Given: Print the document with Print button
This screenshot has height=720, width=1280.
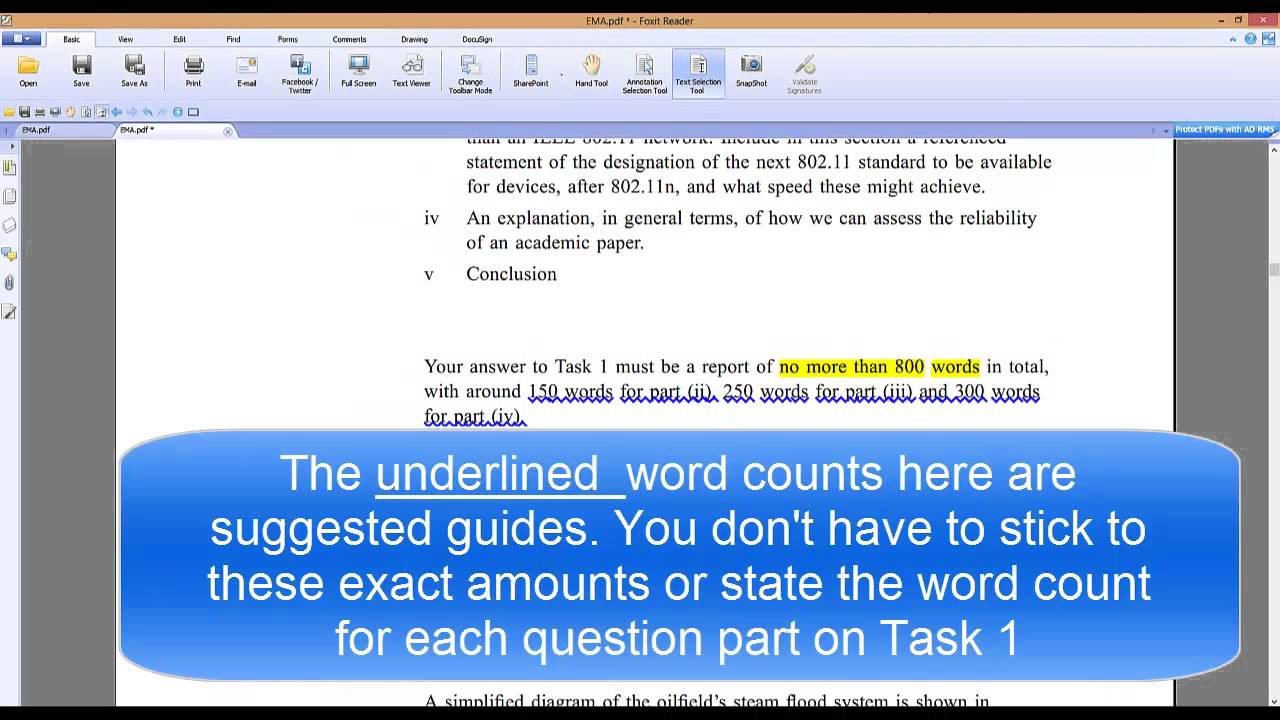Looking at the screenshot, I should point(193,72).
